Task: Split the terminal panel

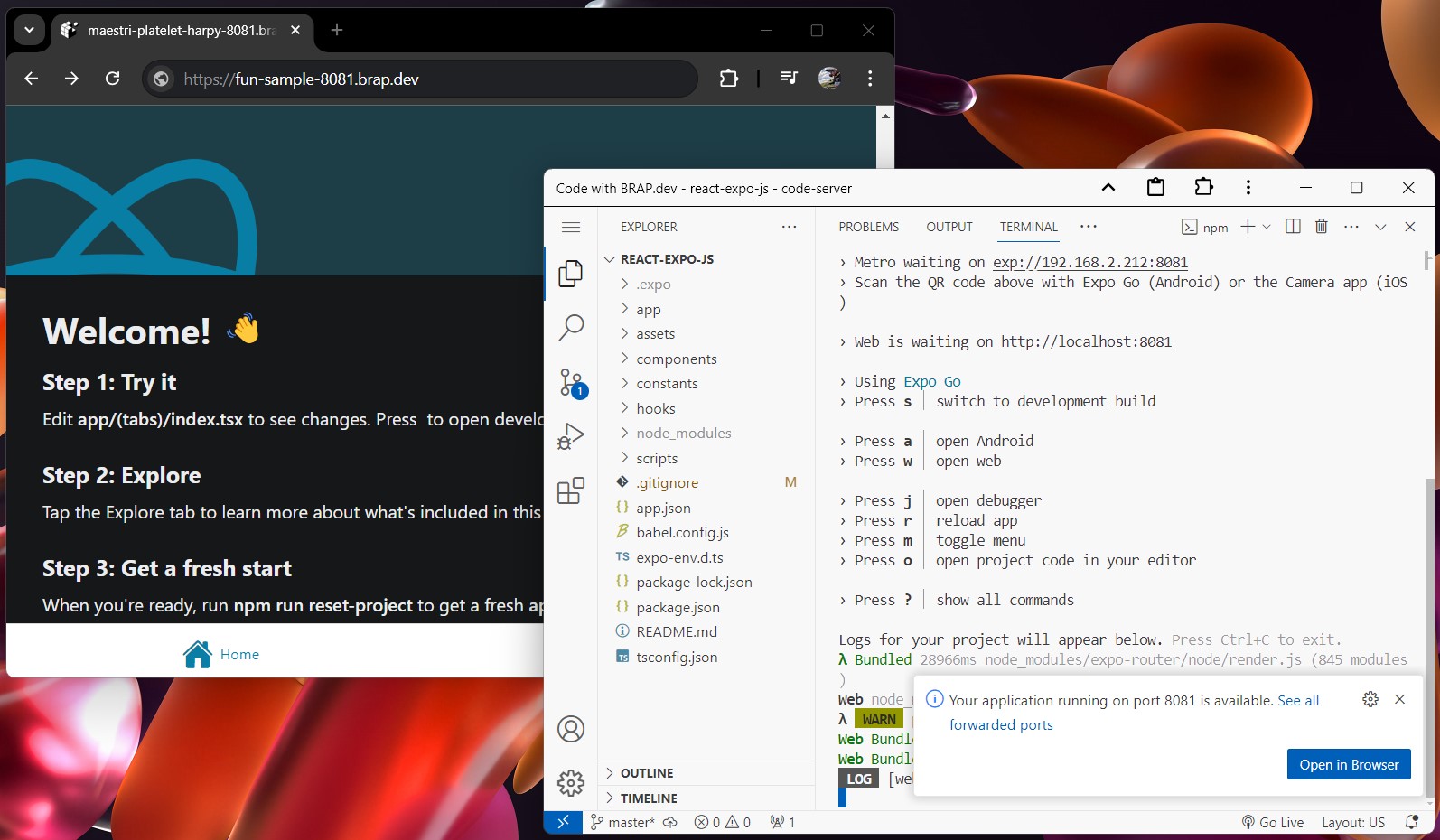Action: click(1293, 227)
